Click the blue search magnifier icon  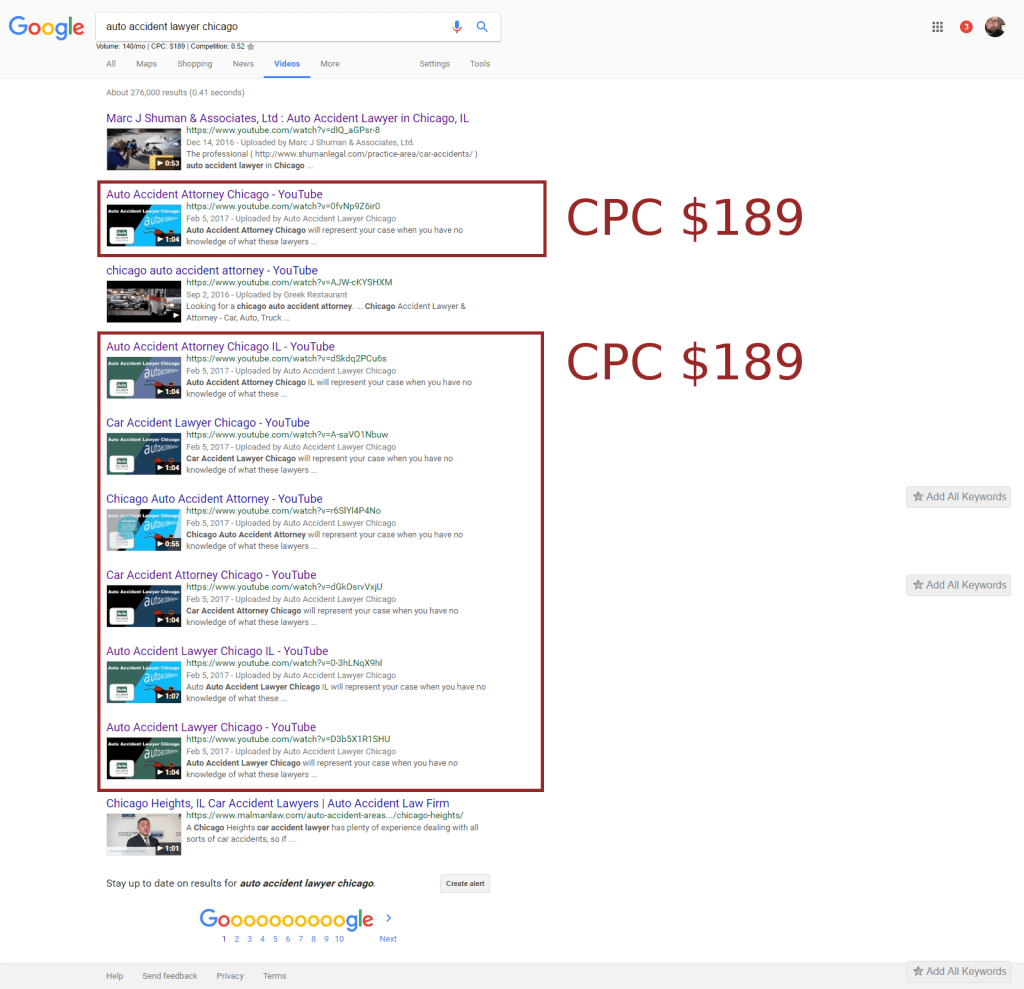point(482,27)
